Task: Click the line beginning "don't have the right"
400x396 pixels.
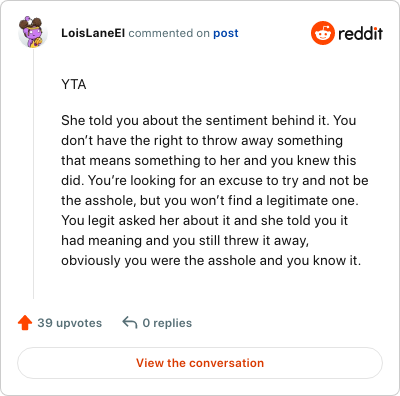Action: point(202,140)
